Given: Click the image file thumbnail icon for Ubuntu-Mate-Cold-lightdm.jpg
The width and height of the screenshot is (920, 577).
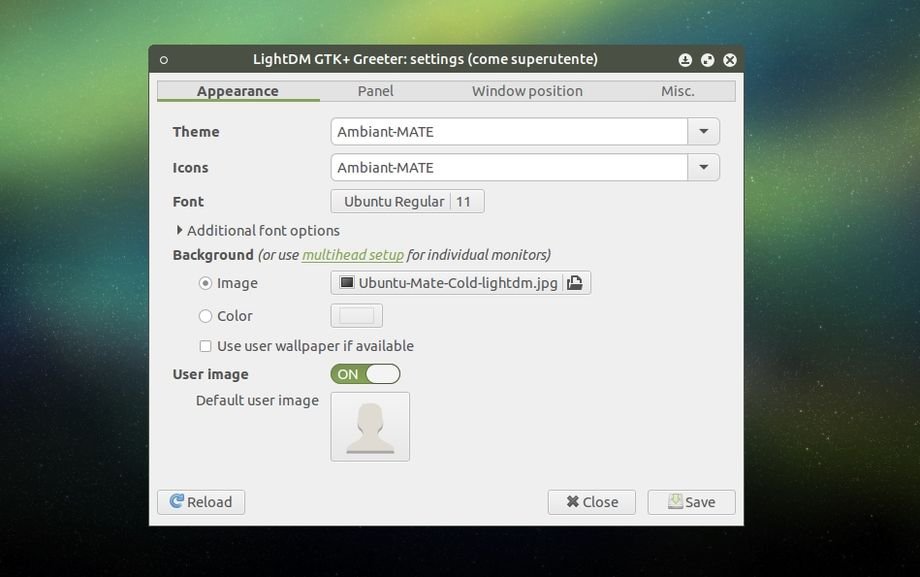Looking at the screenshot, I should tap(347, 283).
